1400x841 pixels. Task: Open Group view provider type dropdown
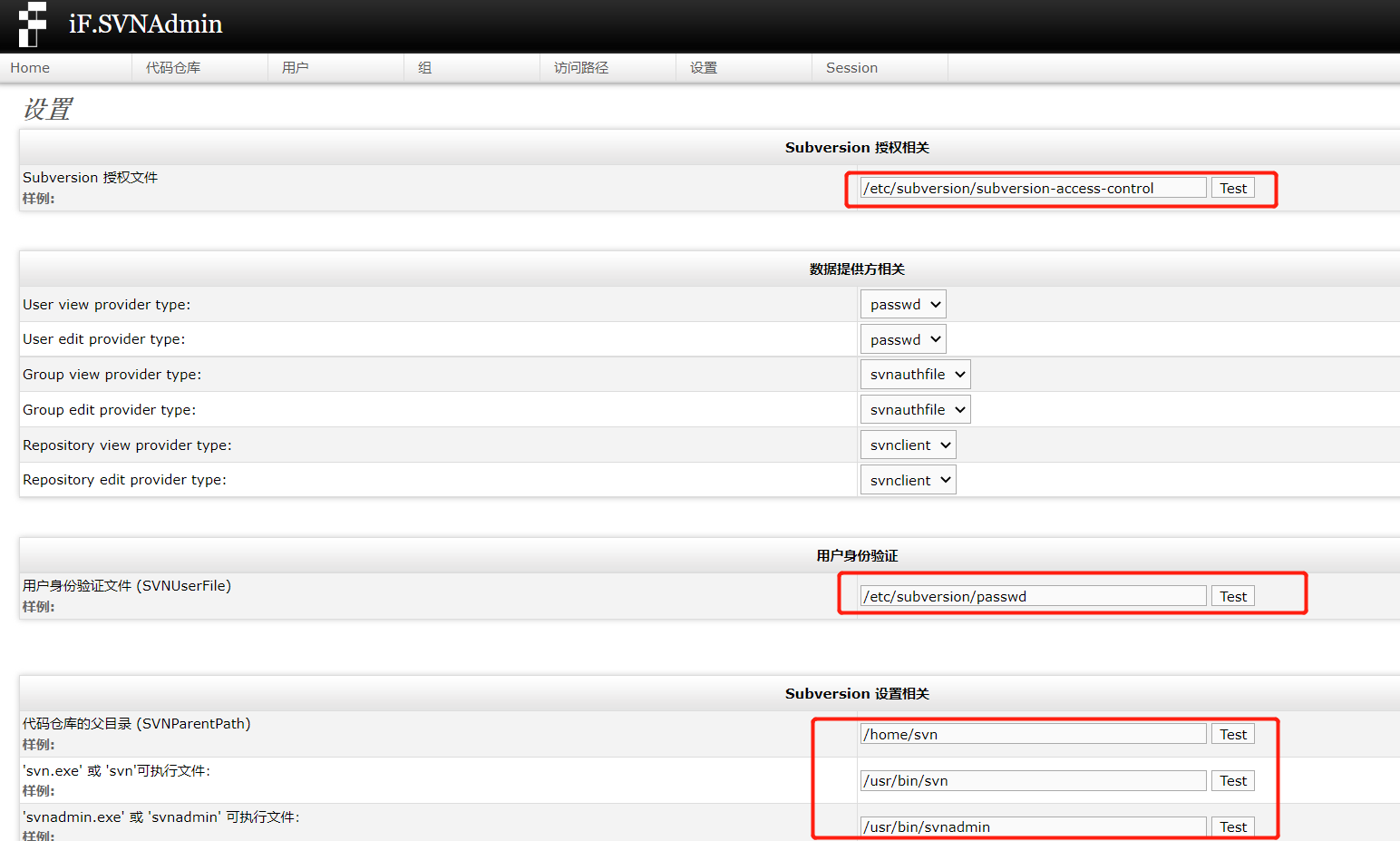[915, 375]
